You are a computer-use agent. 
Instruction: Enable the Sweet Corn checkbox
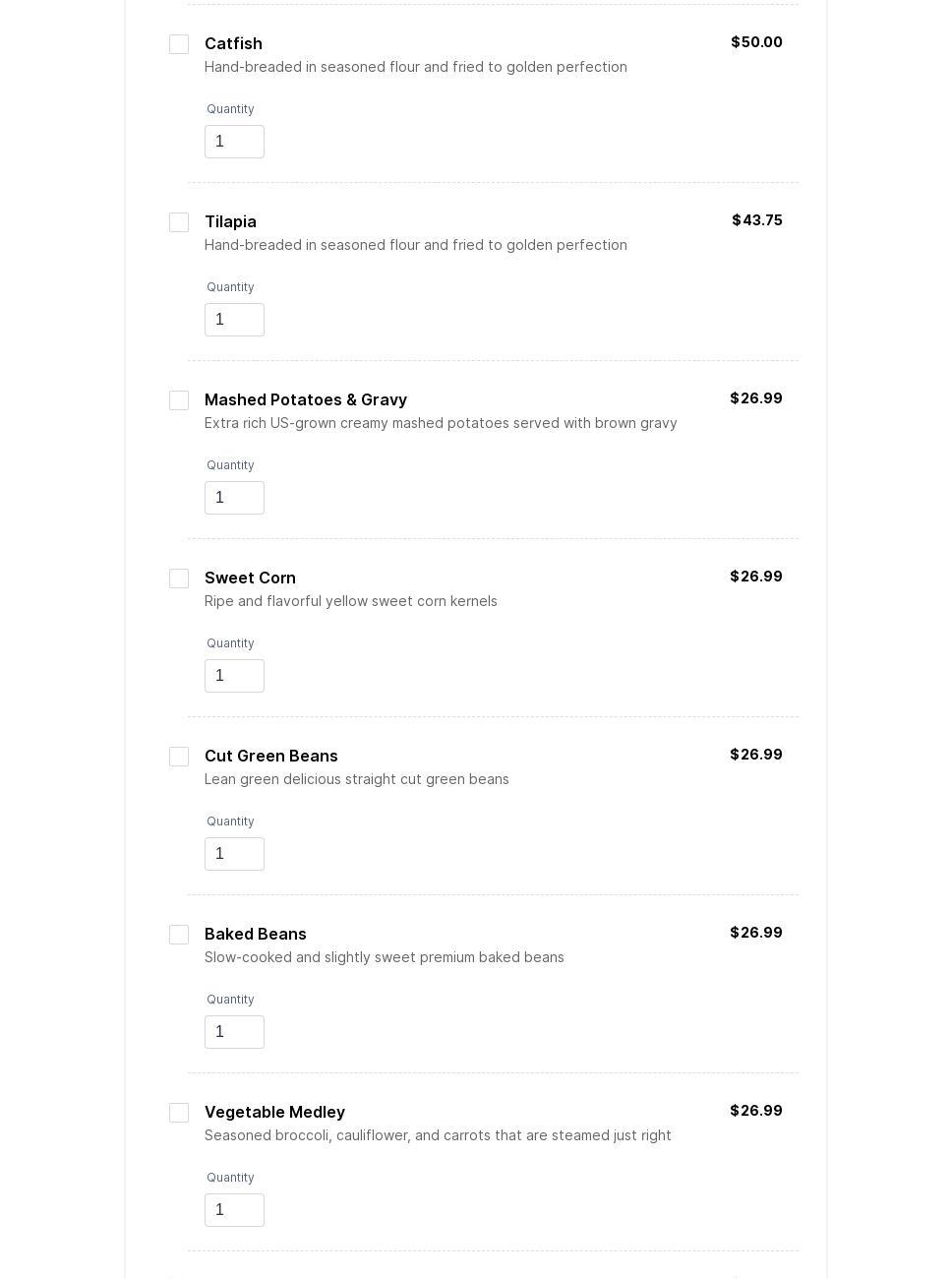click(179, 579)
